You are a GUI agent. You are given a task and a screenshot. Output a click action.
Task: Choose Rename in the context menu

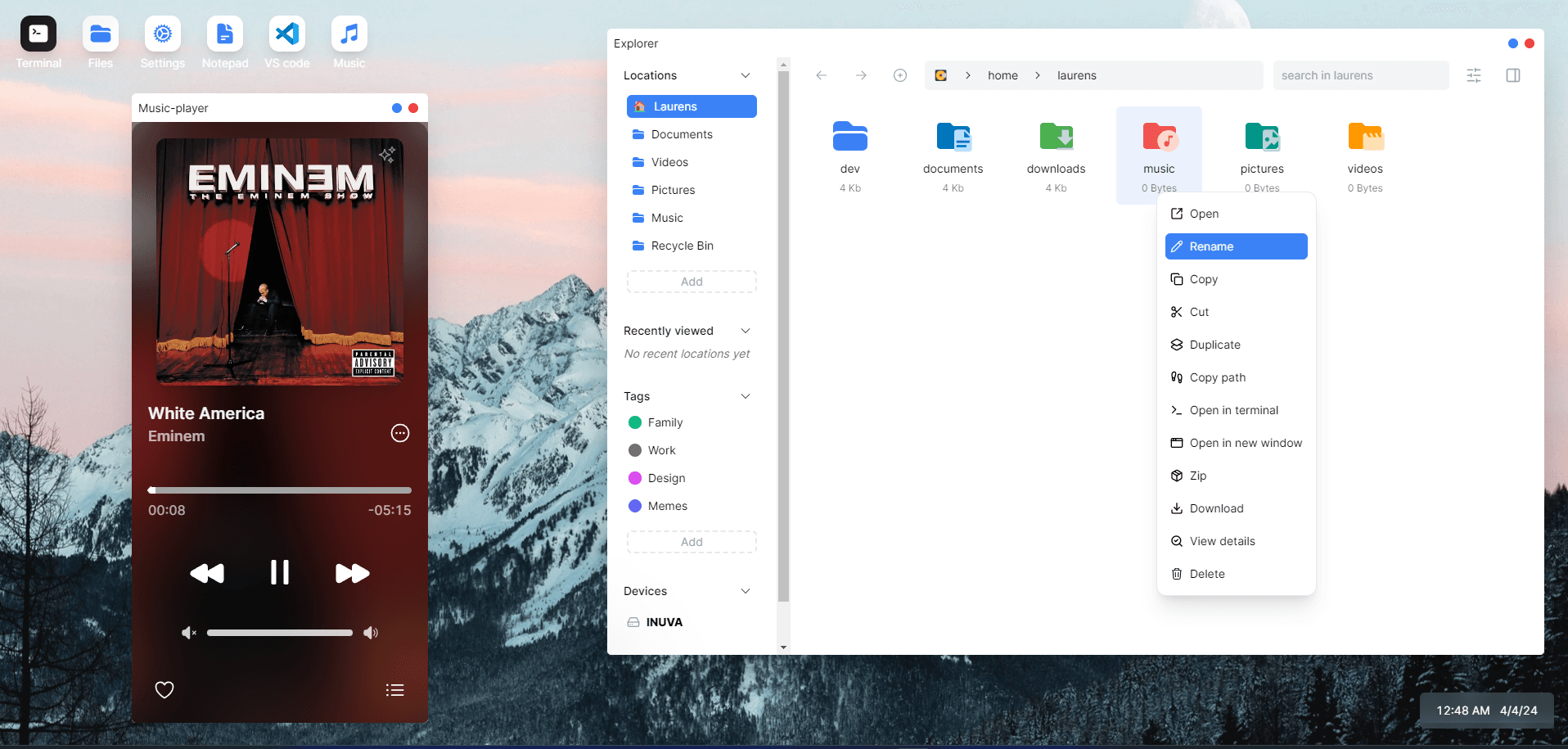point(1237,246)
